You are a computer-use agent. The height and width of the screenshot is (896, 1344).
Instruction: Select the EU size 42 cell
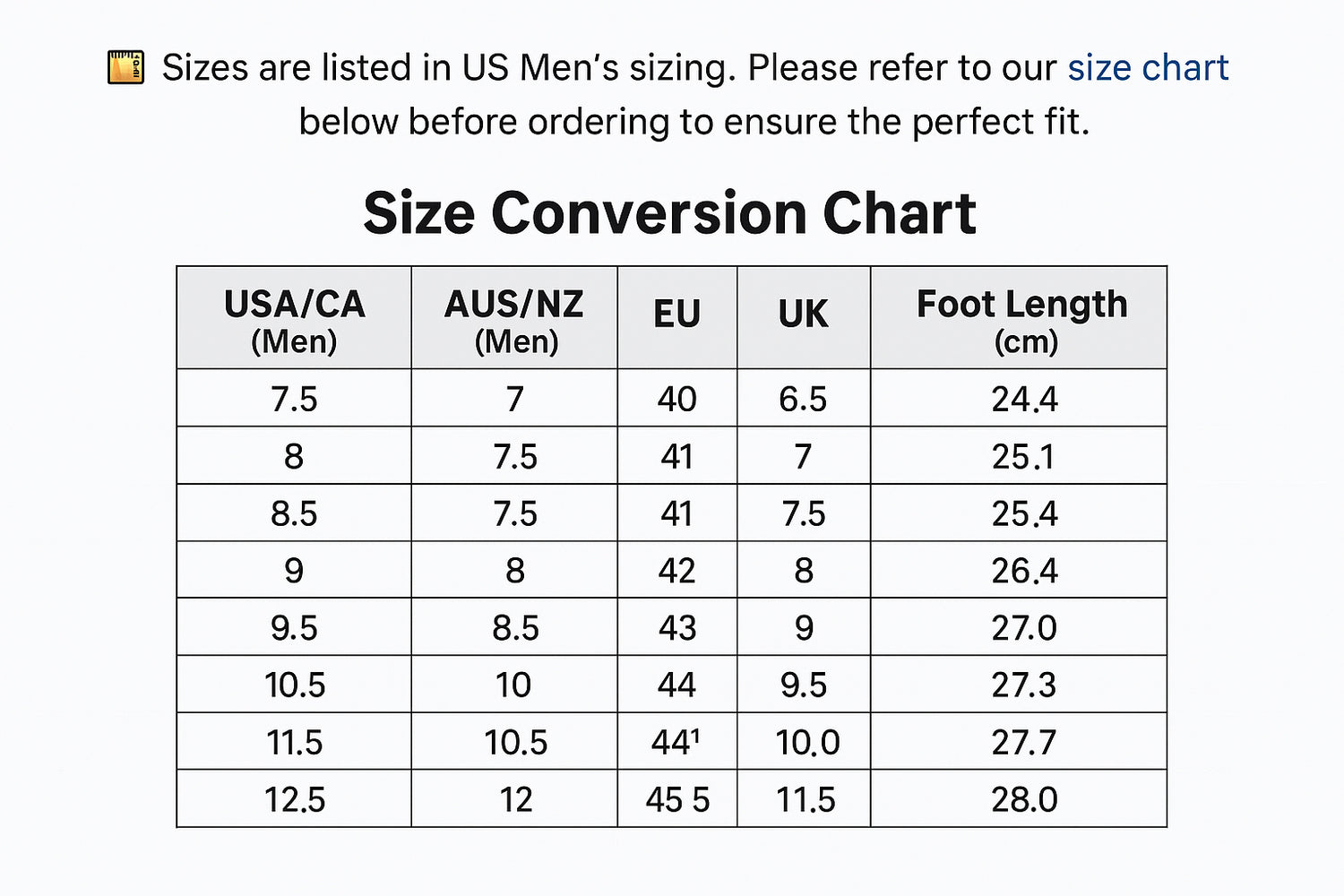pos(676,571)
